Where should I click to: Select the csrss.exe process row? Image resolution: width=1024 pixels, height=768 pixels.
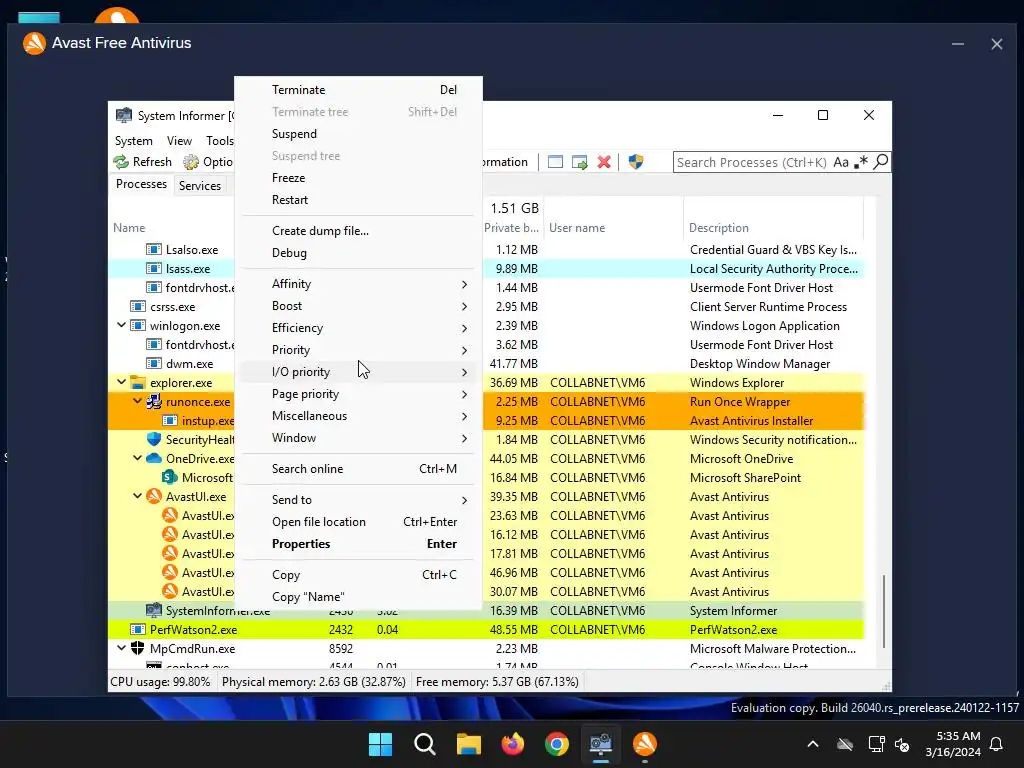486,306
